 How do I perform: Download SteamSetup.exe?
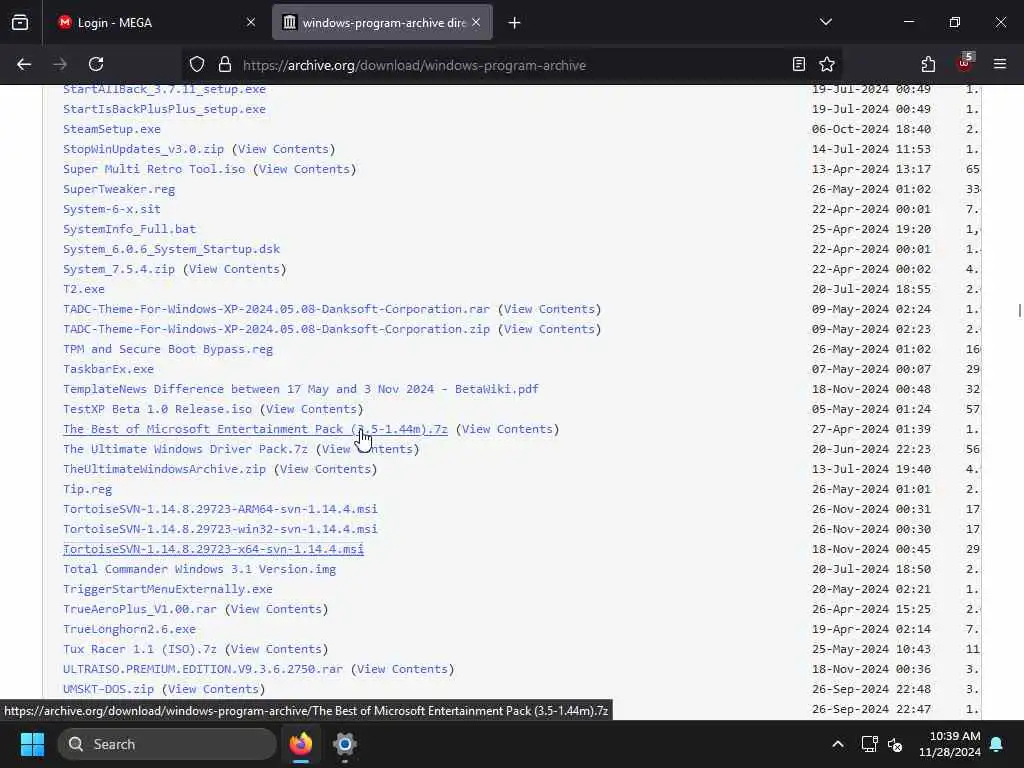(x=112, y=129)
